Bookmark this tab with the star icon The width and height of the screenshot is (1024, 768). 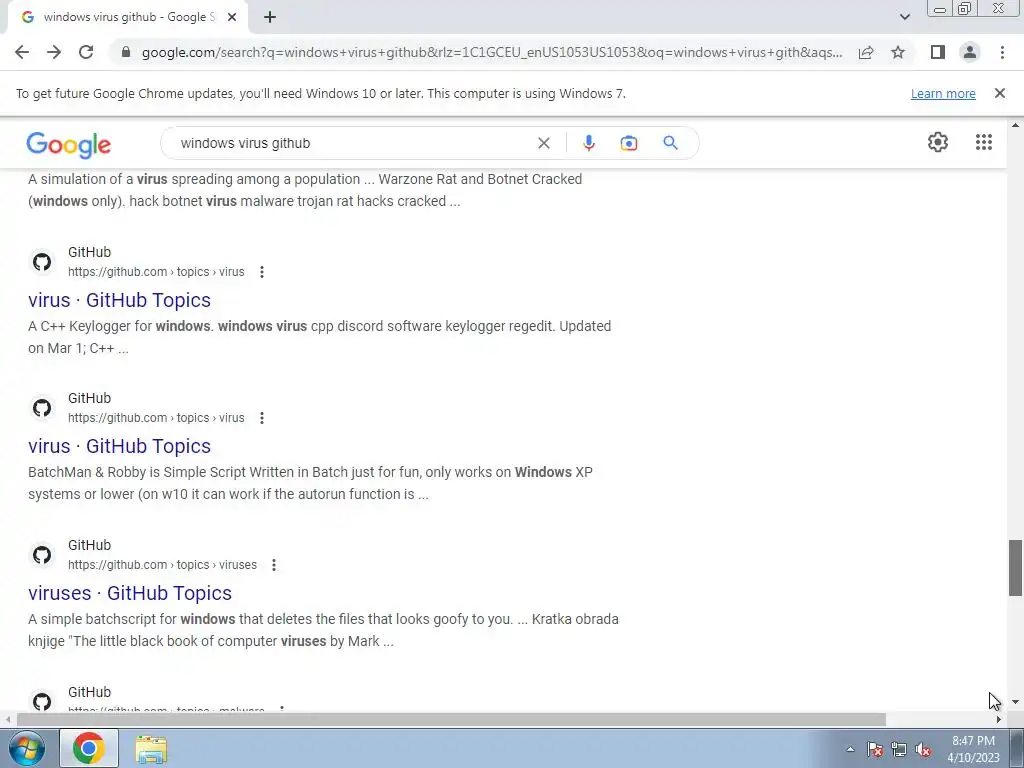click(898, 52)
